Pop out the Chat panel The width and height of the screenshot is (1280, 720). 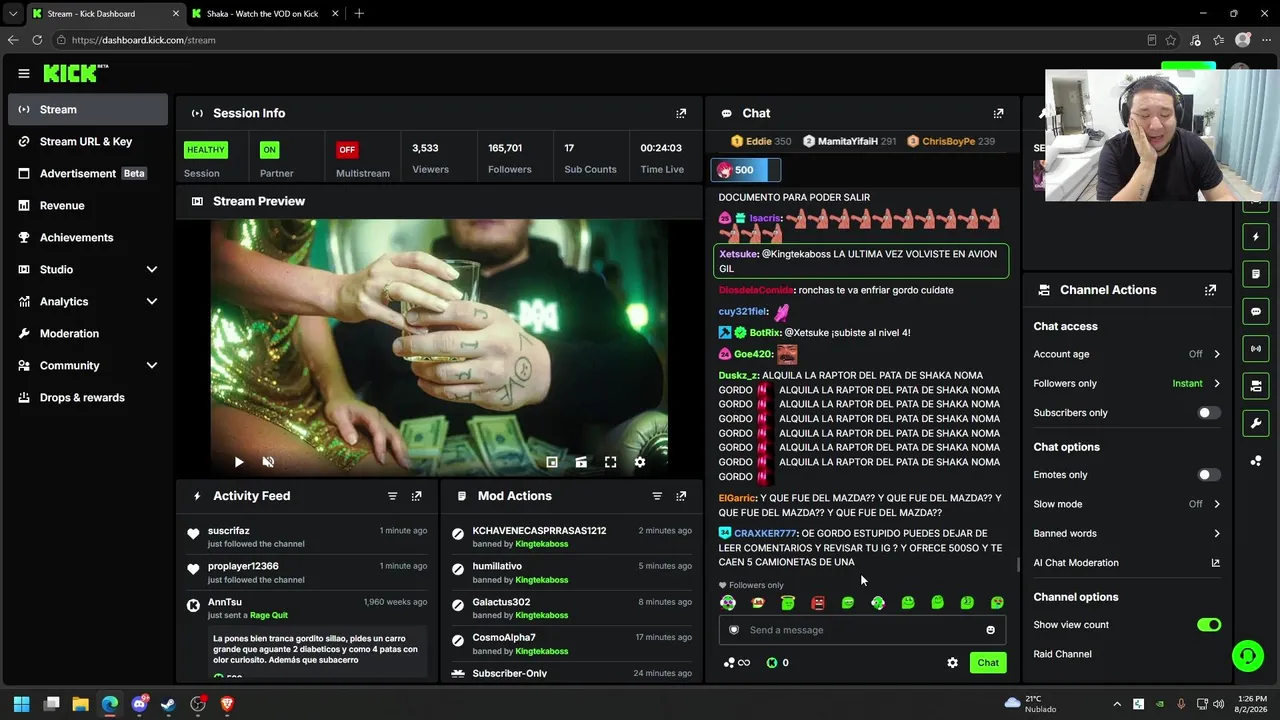pyautogui.click(x=998, y=113)
